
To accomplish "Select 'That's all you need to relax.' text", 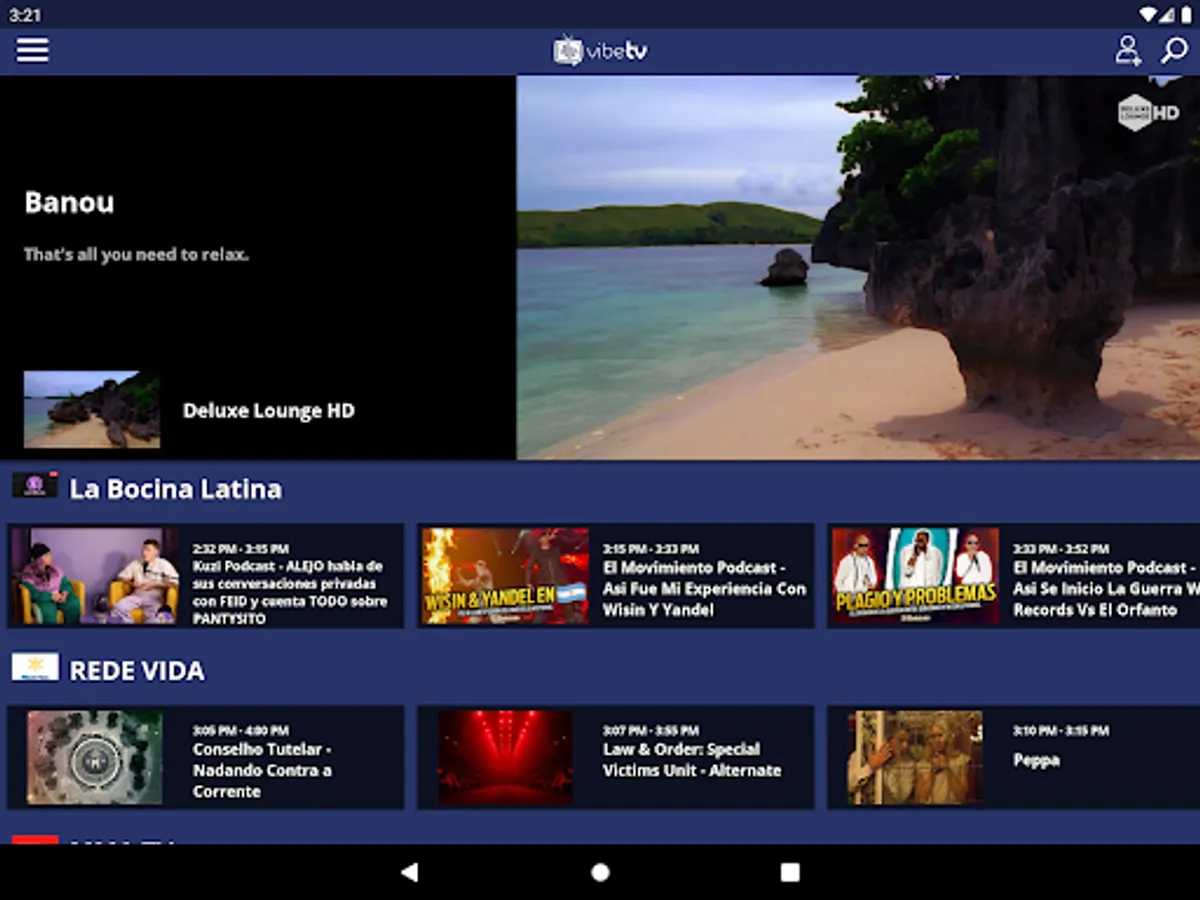I will pos(136,254).
